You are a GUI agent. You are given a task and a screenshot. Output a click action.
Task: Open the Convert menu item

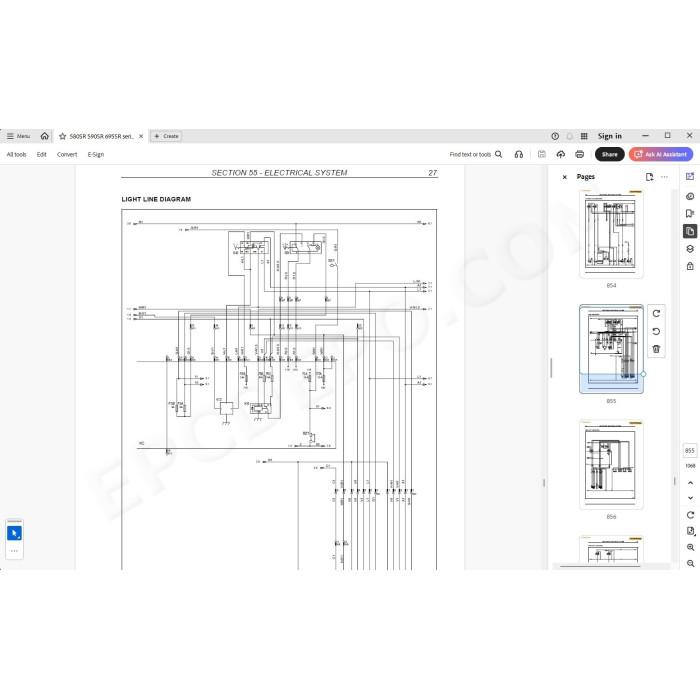pyautogui.click(x=67, y=154)
